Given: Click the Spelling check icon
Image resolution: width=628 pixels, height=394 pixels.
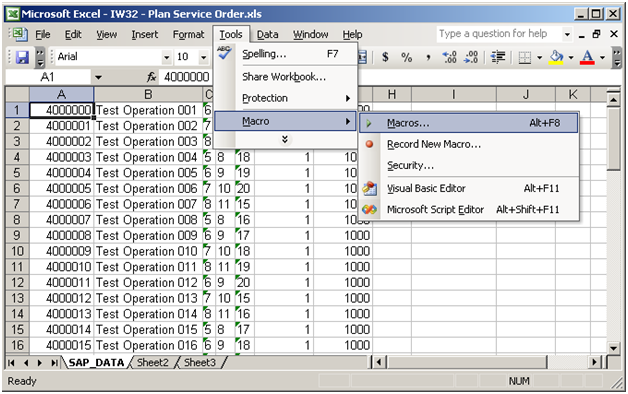Looking at the screenshot, I should click(x=224, y=52).
